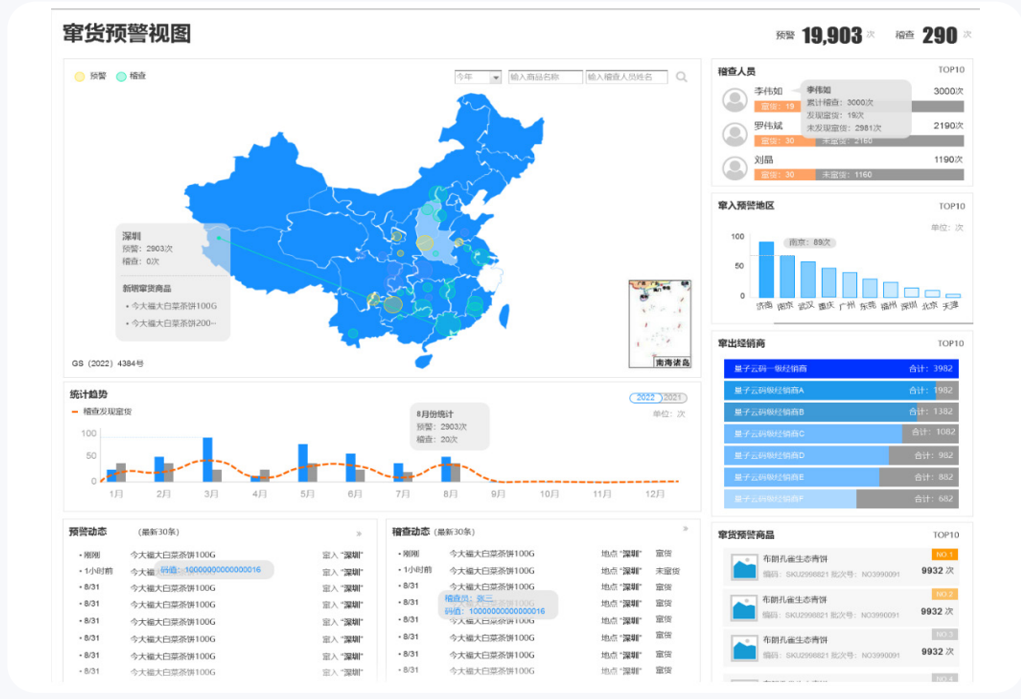This screenshot has height=699, width=1021.
Task: Click the 济南 bar in region chart
Action: pyautogui.click(x=766, y=269)
